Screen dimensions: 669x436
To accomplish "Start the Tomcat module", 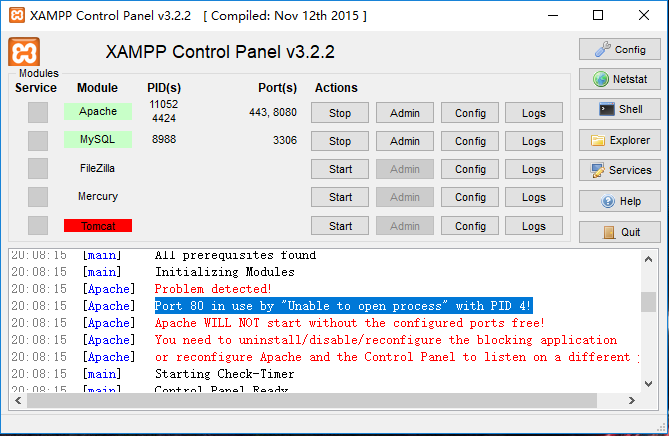I will pyautogui.click(x=340, y=226).
